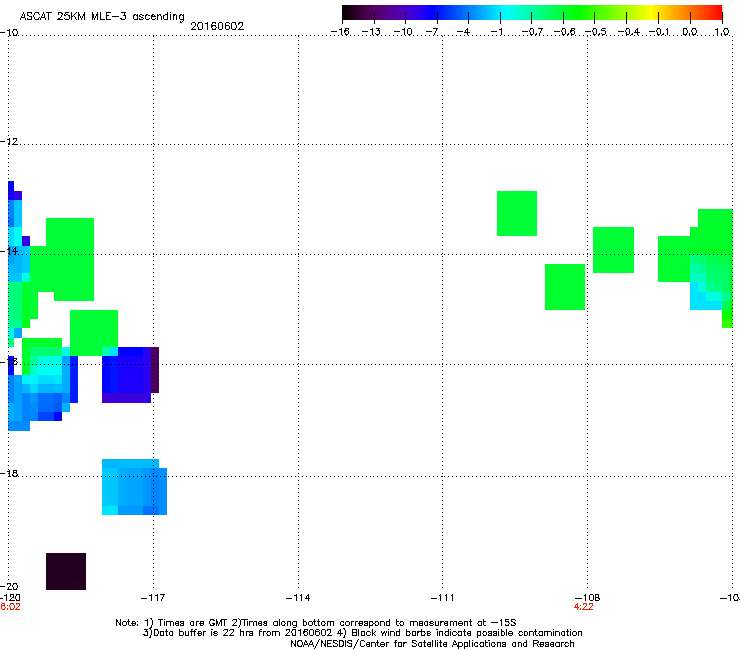Click the note 'Times are GMT'
This screenshot has width=740, height=650.
[193, 623]
